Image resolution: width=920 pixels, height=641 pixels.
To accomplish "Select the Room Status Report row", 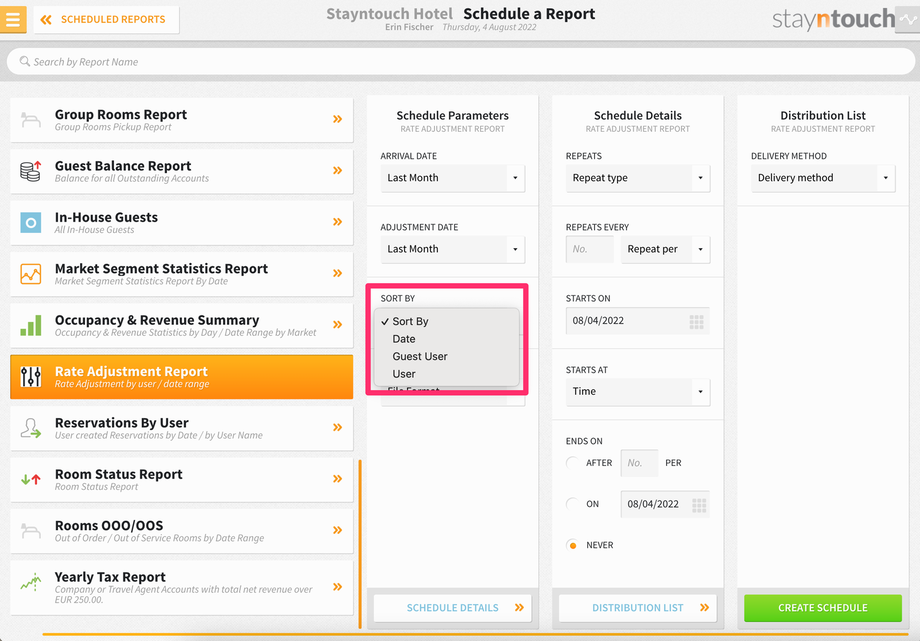I will click(x=181, y=480).
